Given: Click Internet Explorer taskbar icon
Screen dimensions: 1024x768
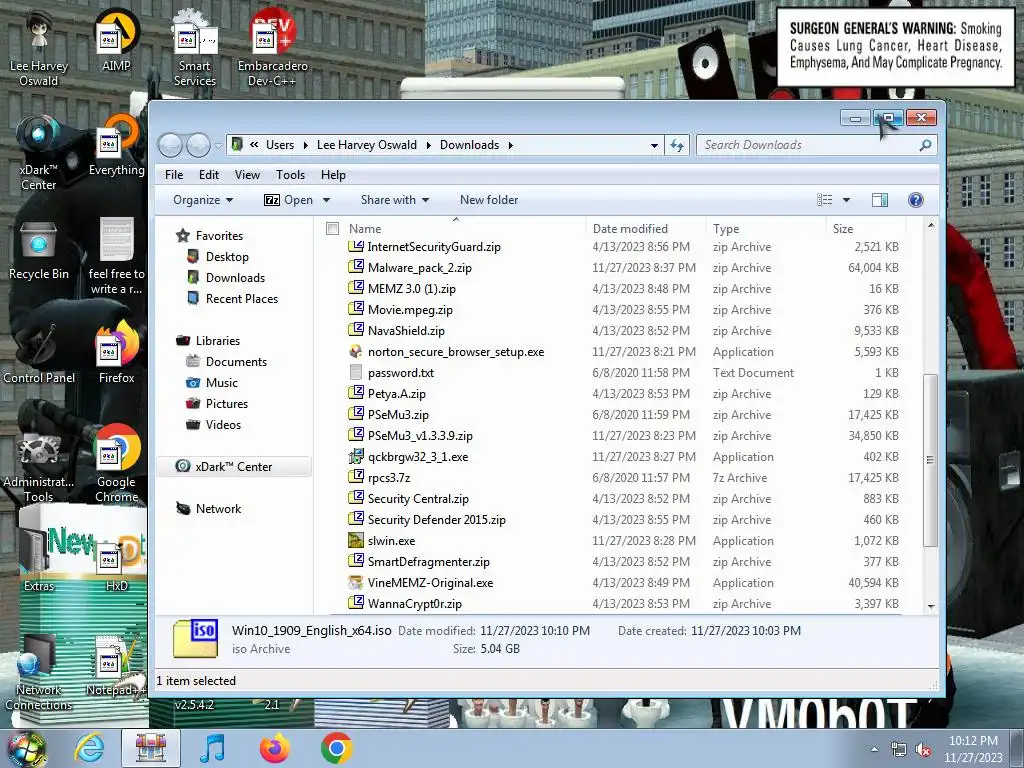Looking at the screenshot, I should (x=89, y=748).
